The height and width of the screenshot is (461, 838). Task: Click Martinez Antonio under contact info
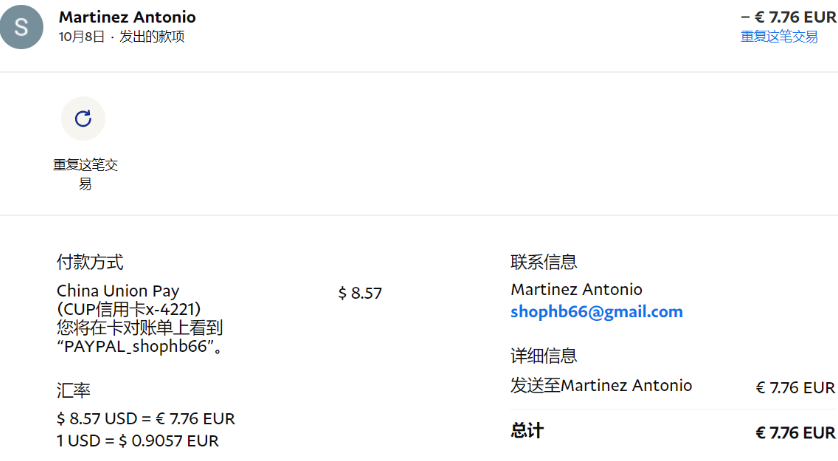(576, 289)
